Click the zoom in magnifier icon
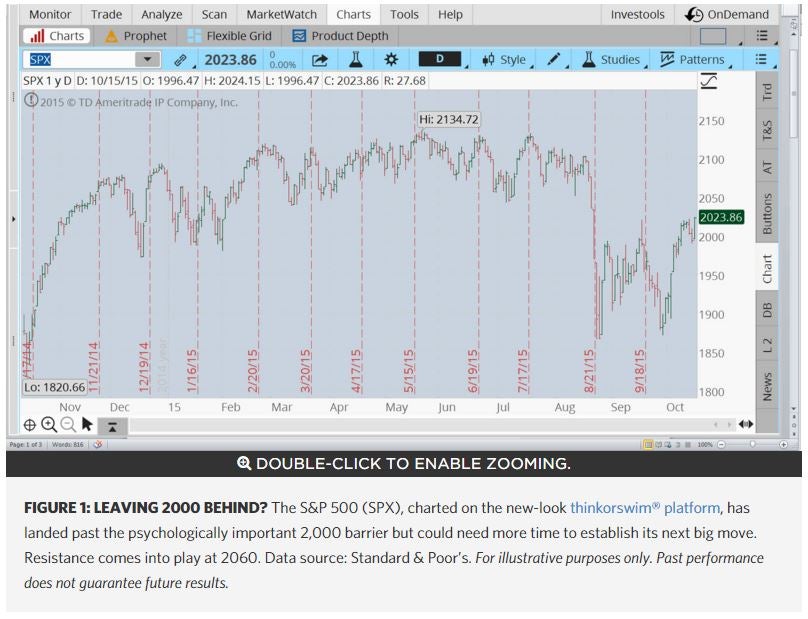Viewport: 808px width, 619px height. (49, 425)
